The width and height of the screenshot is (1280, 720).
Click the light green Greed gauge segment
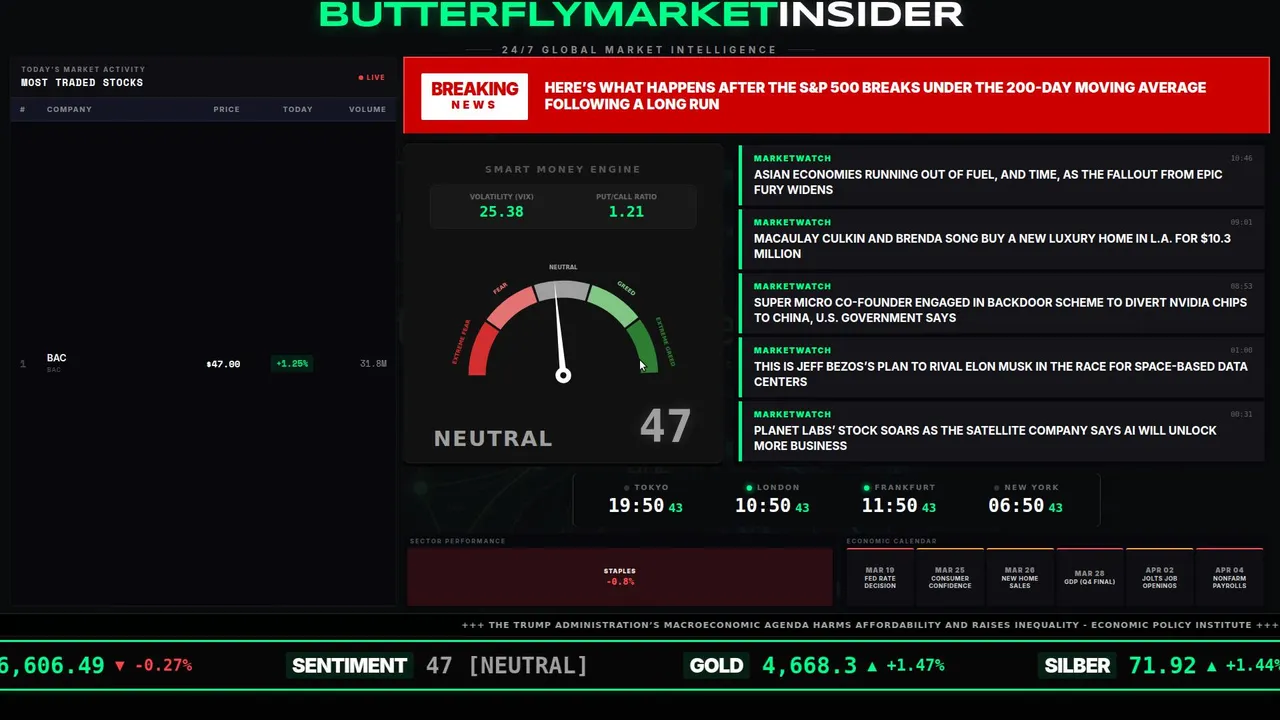[x=613, y=306]
